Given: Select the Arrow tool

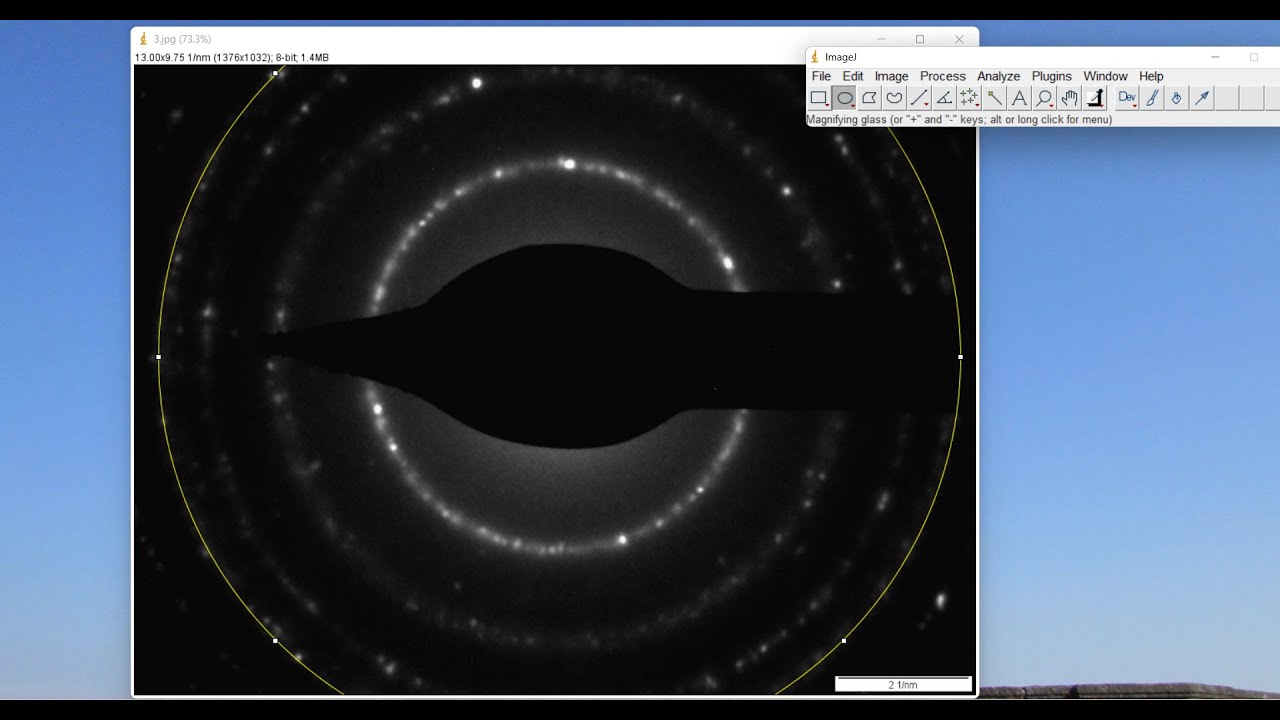Looking at the screenshot, I should pyautogui.click(x=1202, y=98).
